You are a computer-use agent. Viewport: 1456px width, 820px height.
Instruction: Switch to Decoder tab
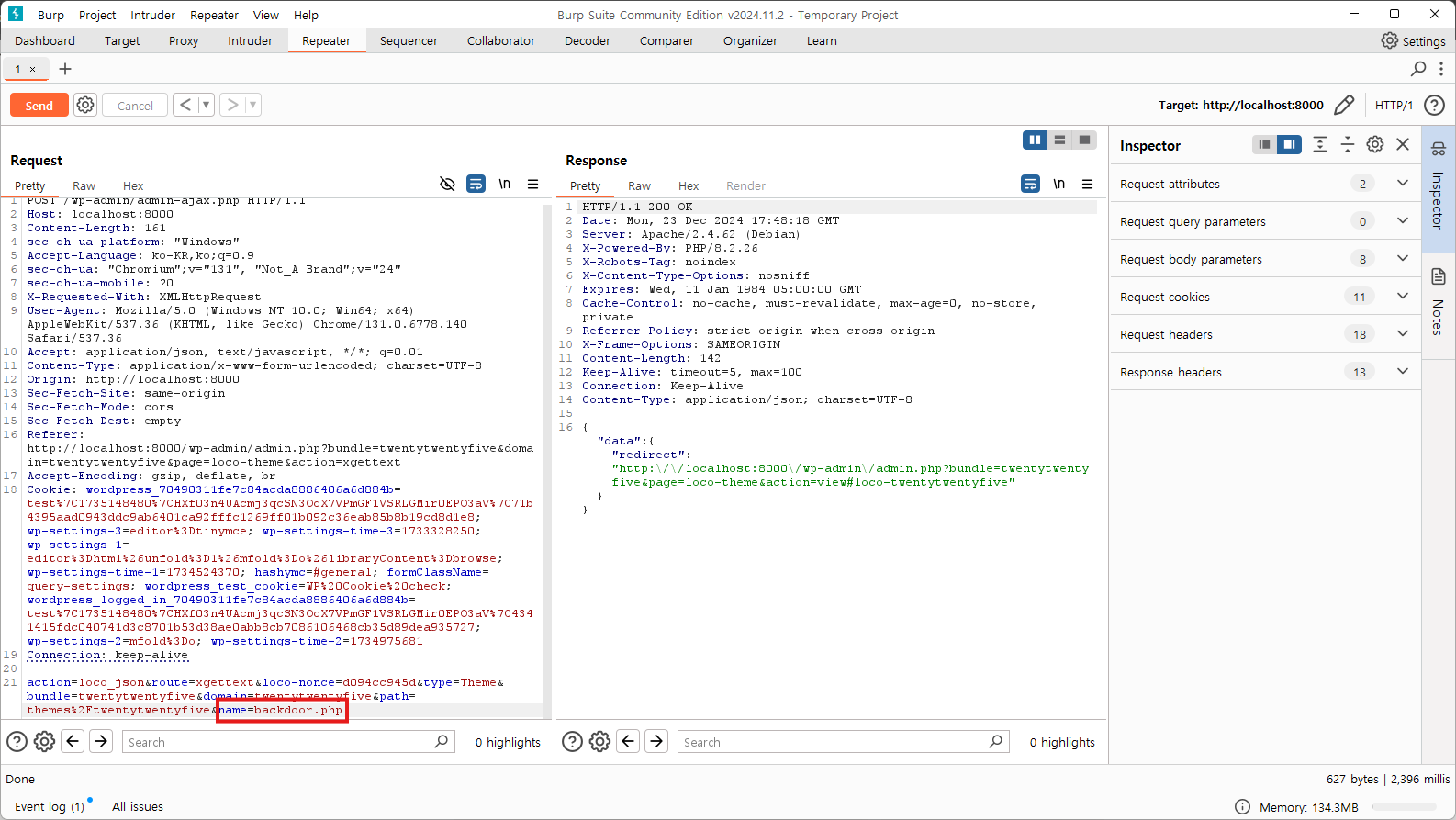coord(588,40)
